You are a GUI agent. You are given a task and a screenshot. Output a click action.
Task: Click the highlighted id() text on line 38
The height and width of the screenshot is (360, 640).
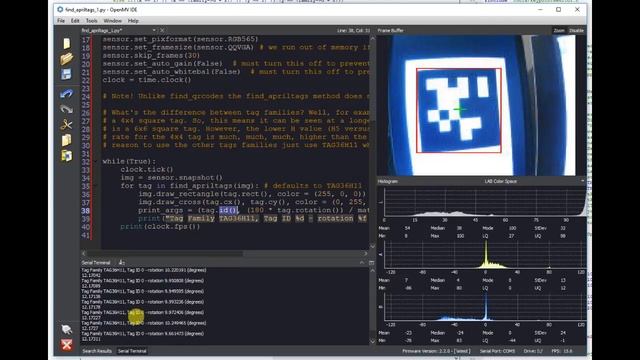tap(228, 210)
